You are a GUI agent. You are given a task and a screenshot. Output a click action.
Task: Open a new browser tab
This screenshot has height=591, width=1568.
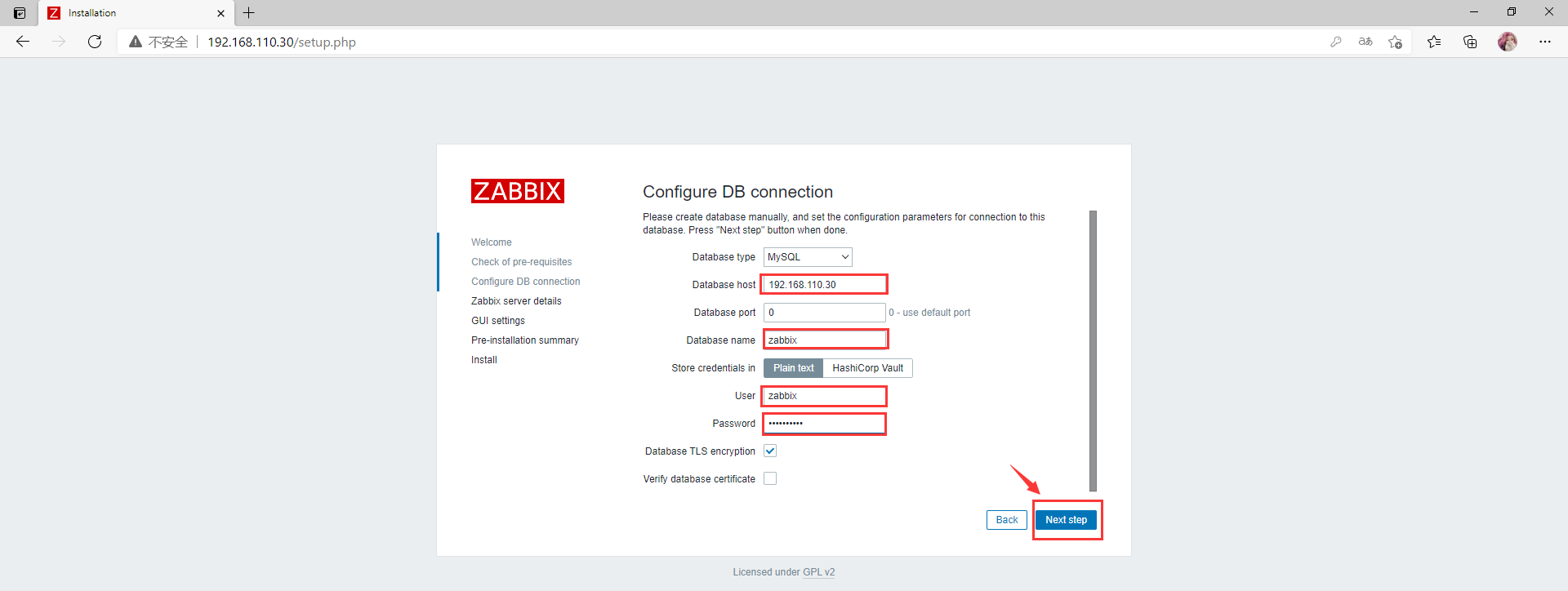[x=249, y=13]
